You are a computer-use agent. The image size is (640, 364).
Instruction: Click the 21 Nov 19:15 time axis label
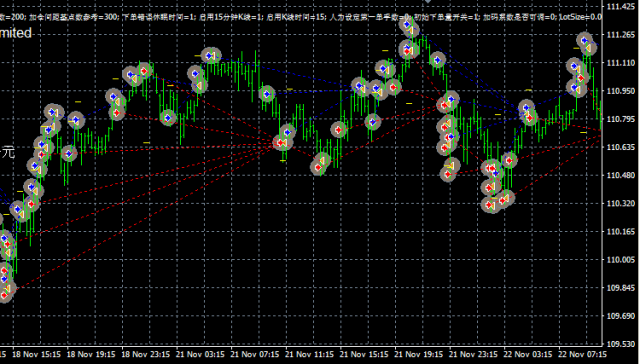(x=418, y=354)
